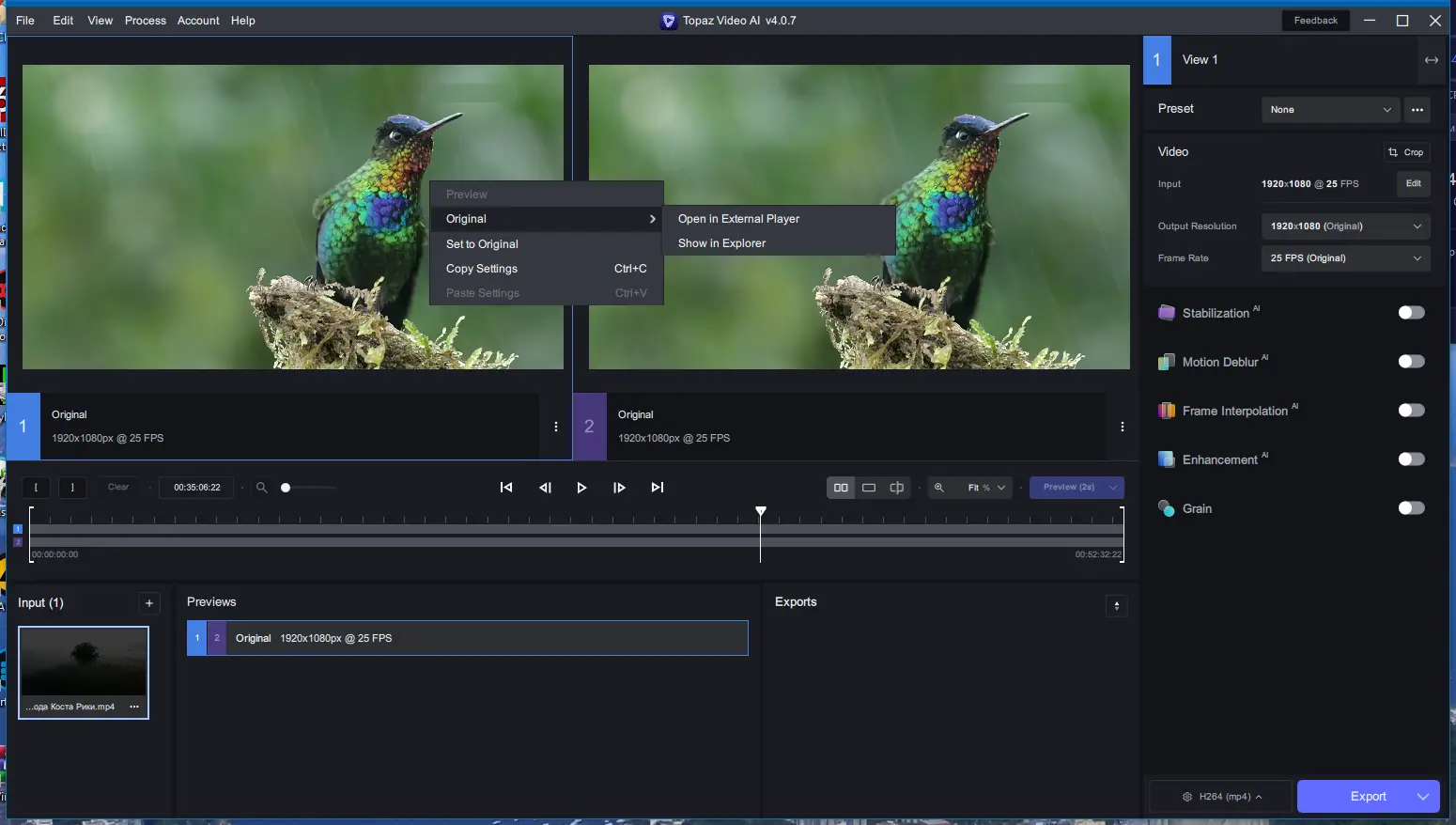Screen dimensions: 1456x825
Task: Open the Process menu
Action: pos(146,21)
